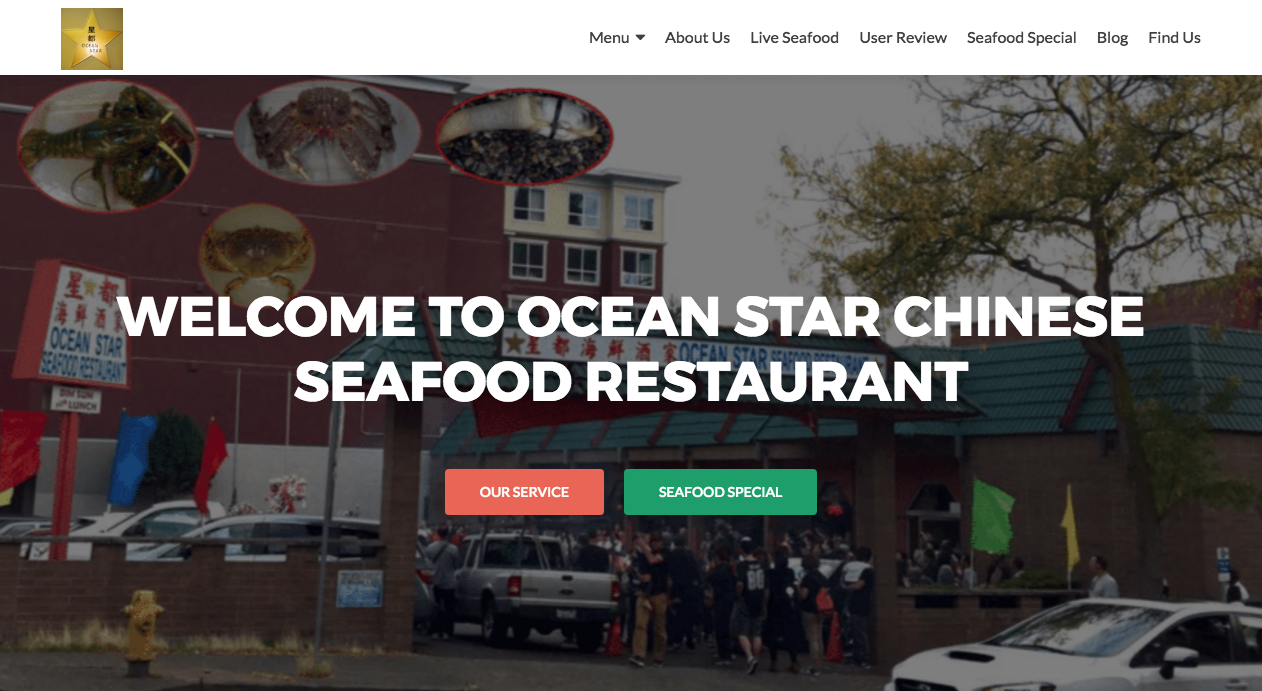The height and width of the screenshot is (691, 1262).
Task: Click the Ocean Star gold logo
Action: pos(92,39)
